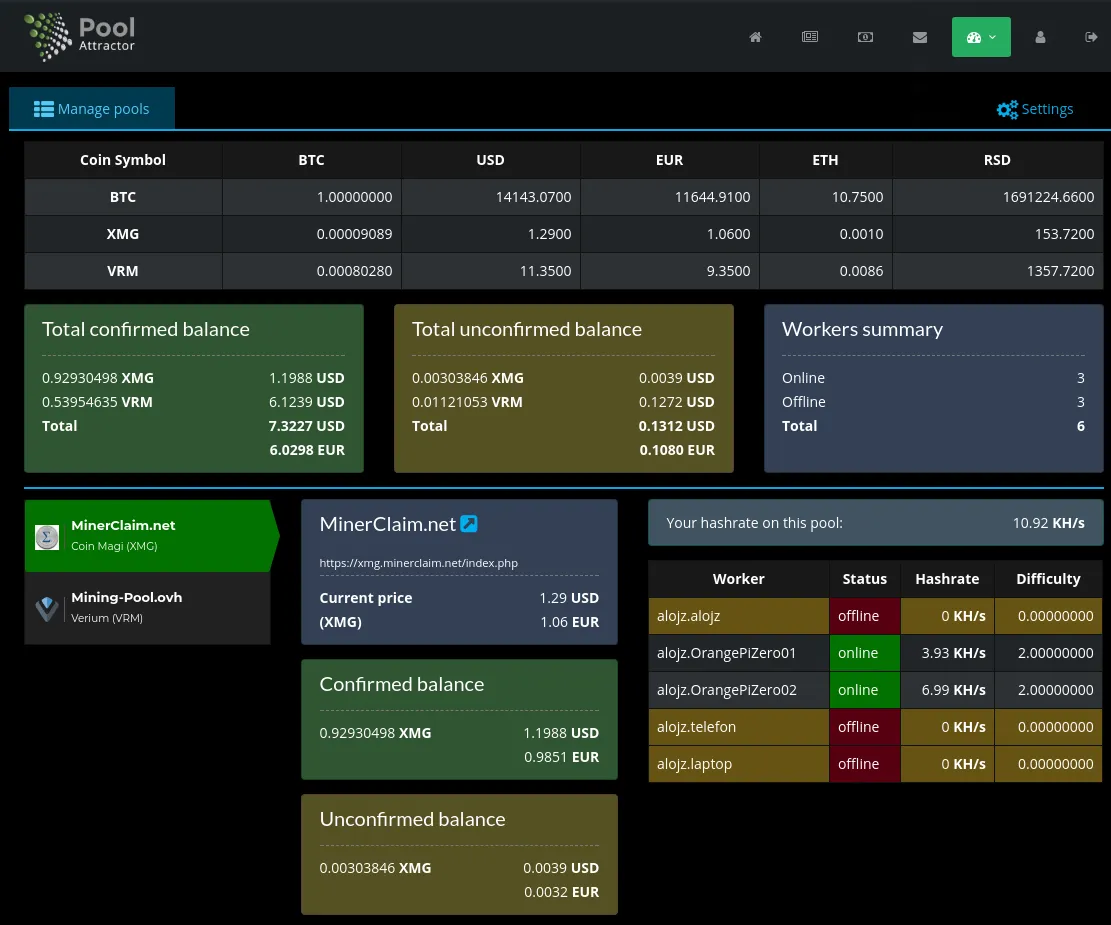The image size is (1111, 925).
Task: Click the XMG row label
Action: click(x=123, y=234)
